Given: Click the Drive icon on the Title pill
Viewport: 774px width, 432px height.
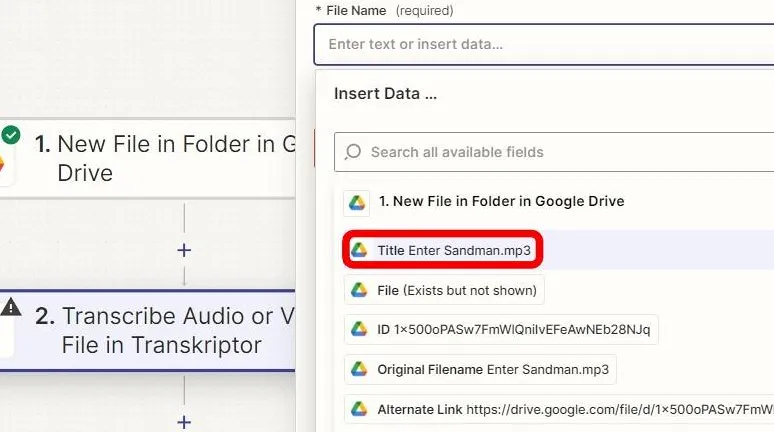Looking at the screenshot, I should click(x=359, y=250).
